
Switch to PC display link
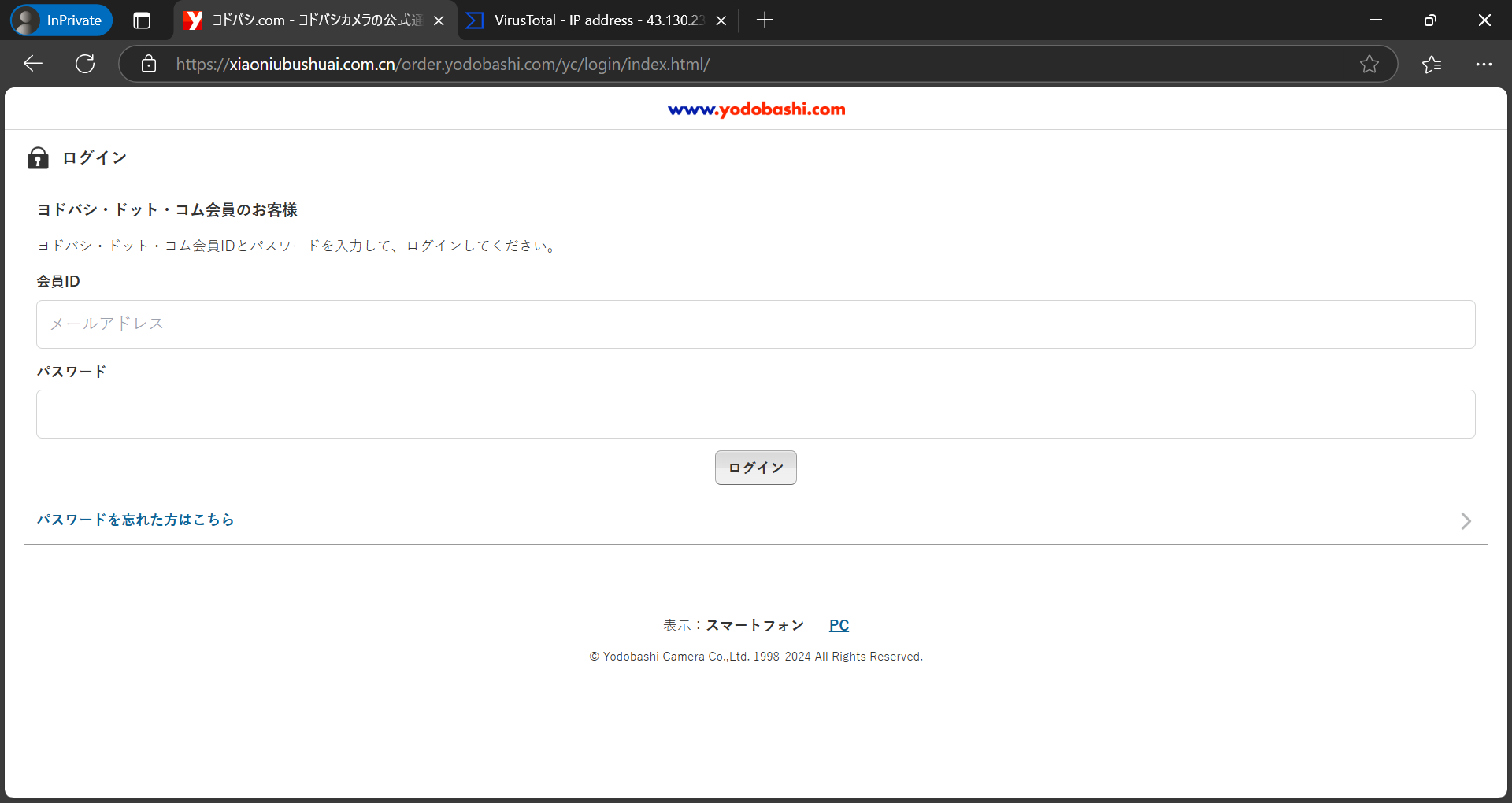coord(839,625)
